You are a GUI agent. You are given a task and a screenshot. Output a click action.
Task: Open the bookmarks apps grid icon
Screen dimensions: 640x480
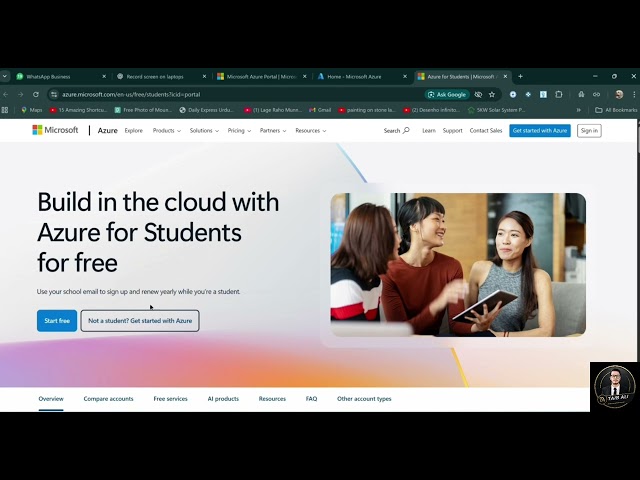[5, 110]
